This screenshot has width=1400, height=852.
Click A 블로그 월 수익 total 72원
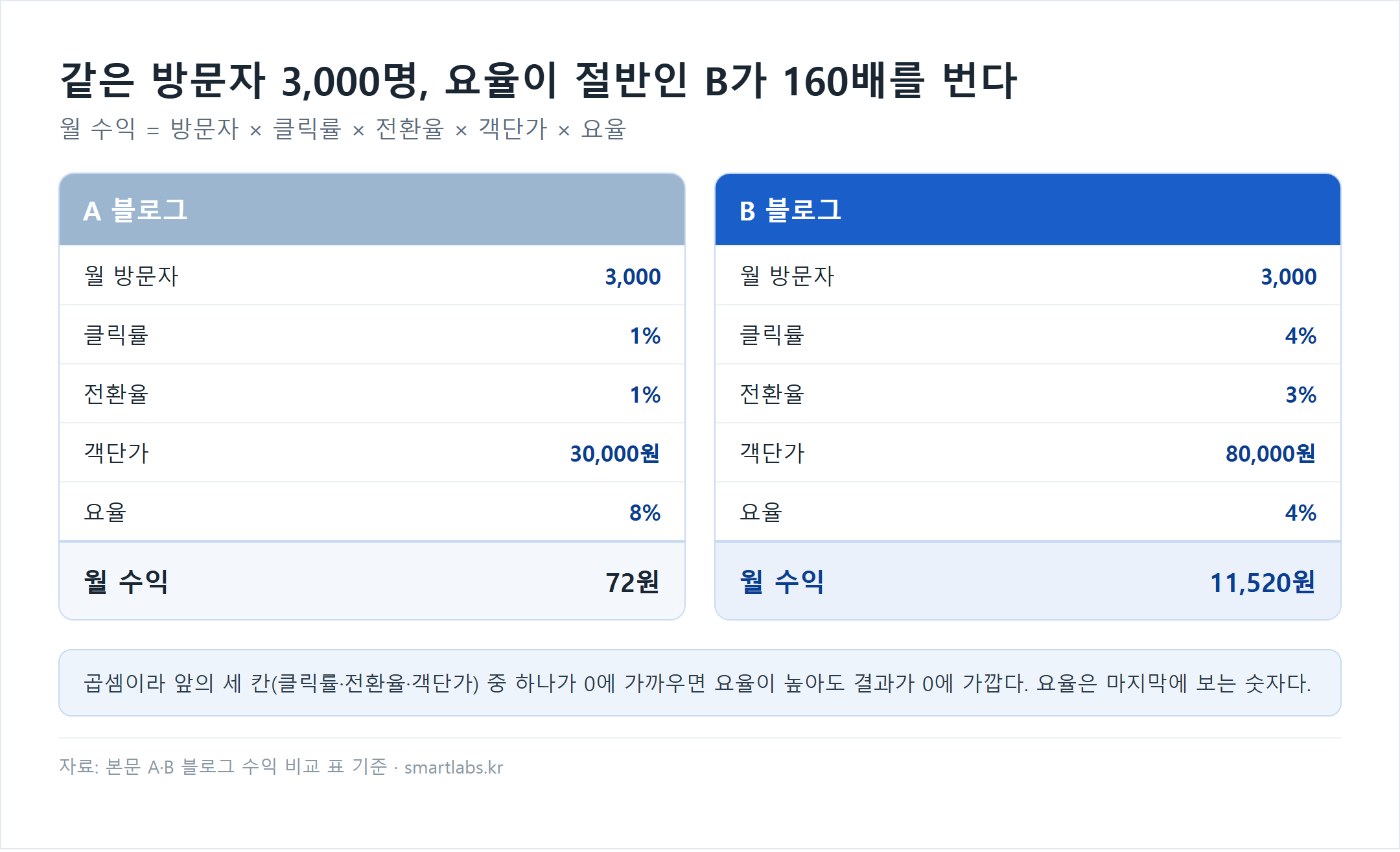(x=633, y=582)
